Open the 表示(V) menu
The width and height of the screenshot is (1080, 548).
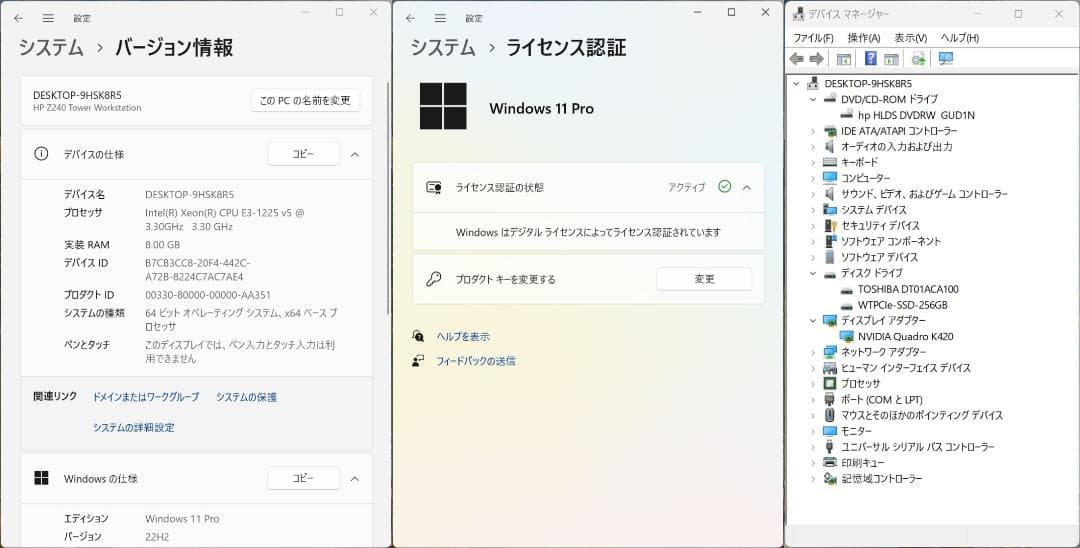tap(911, 38)
